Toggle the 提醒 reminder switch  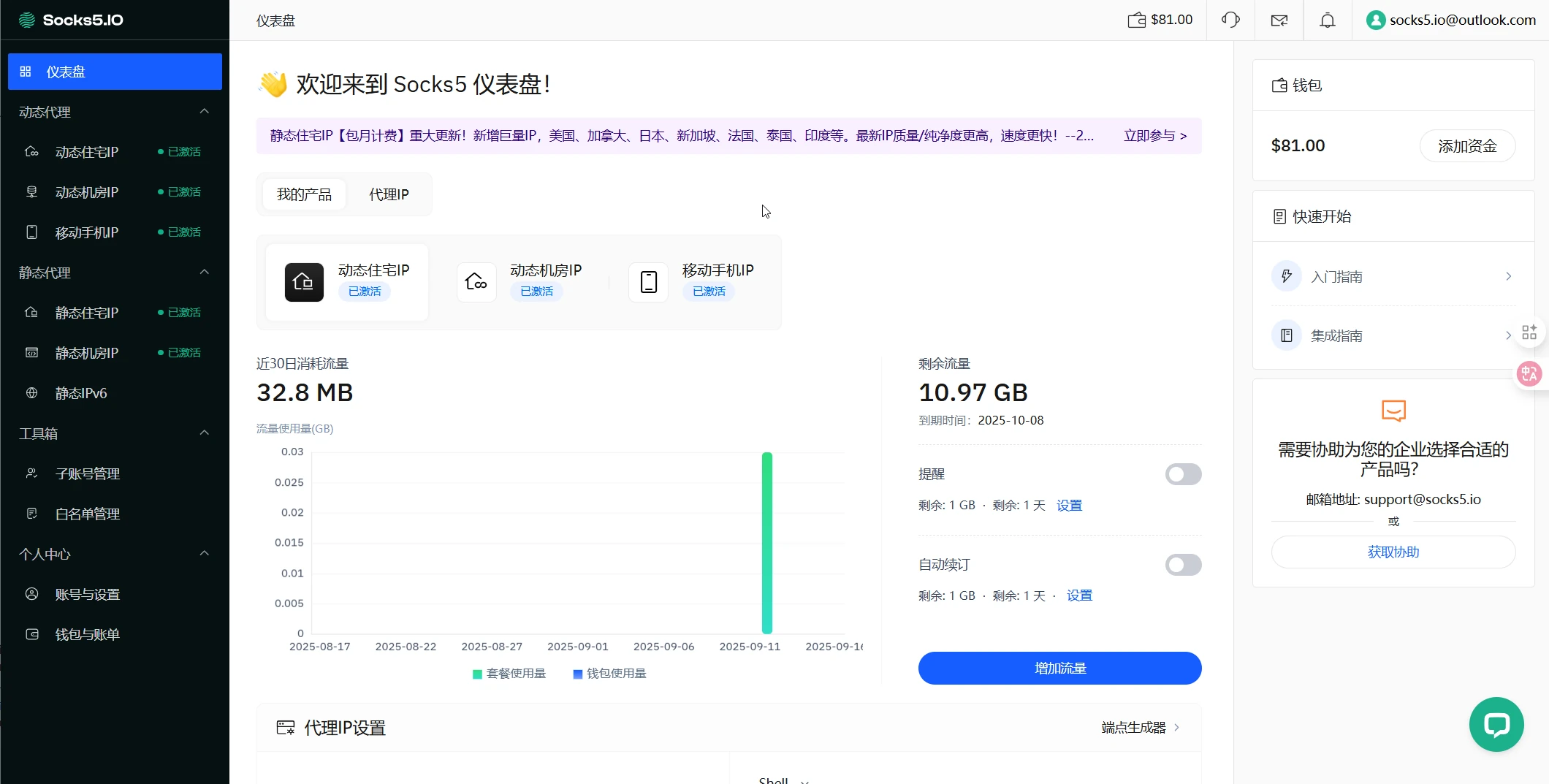tap(1184, 474)
